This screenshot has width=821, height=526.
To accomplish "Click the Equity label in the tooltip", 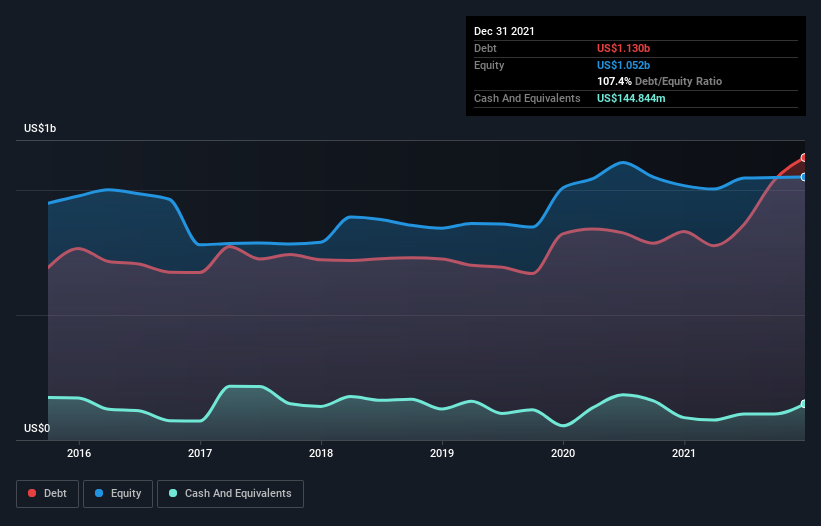I will coord(489,65).
